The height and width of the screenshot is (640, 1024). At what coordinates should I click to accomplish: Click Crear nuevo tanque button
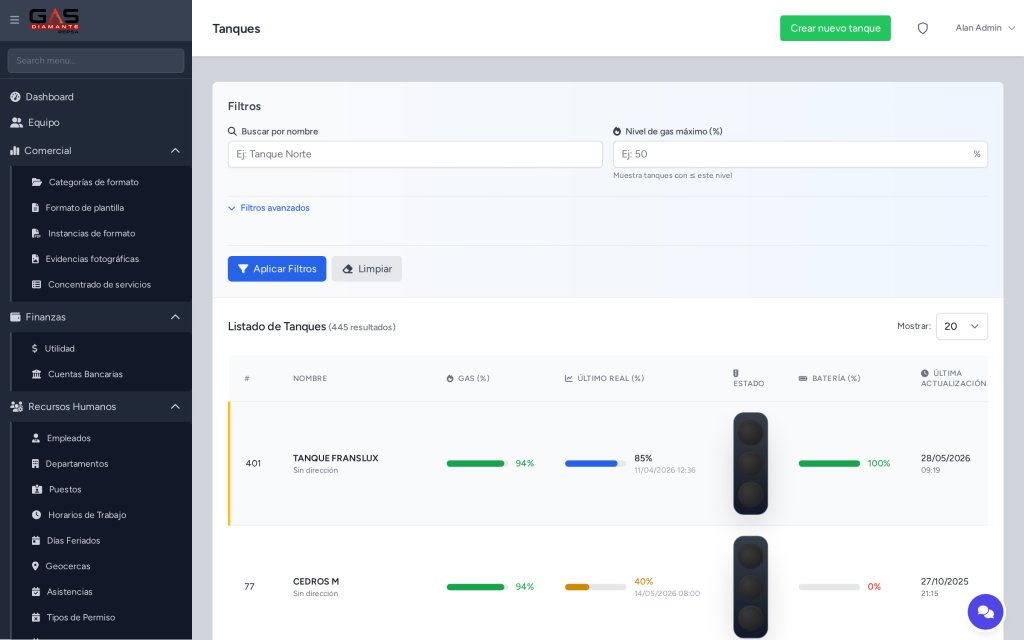[x=835, y=28]
